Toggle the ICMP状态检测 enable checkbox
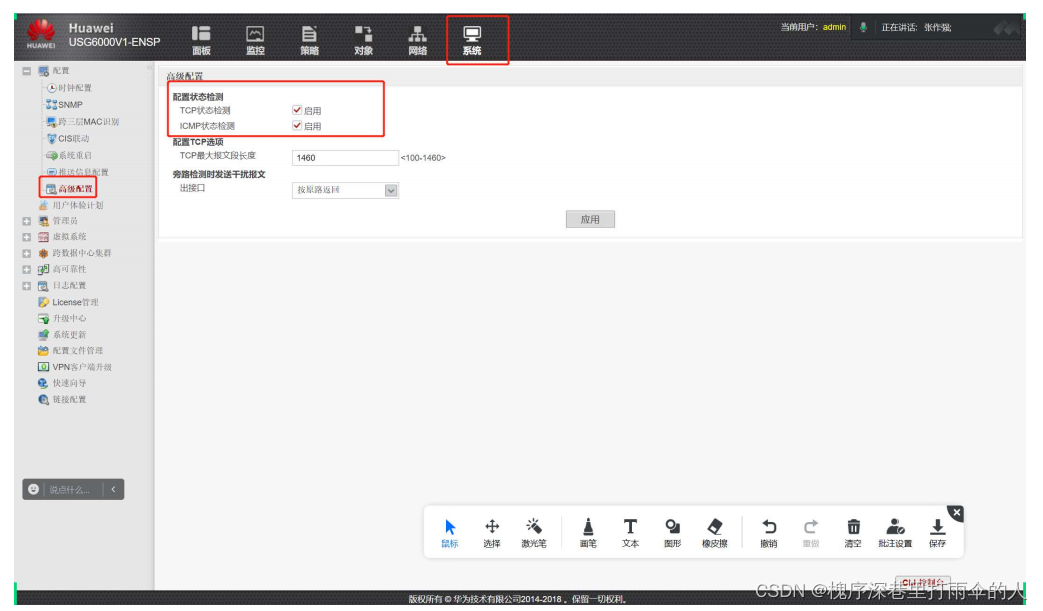 click(x=297, y=126)
